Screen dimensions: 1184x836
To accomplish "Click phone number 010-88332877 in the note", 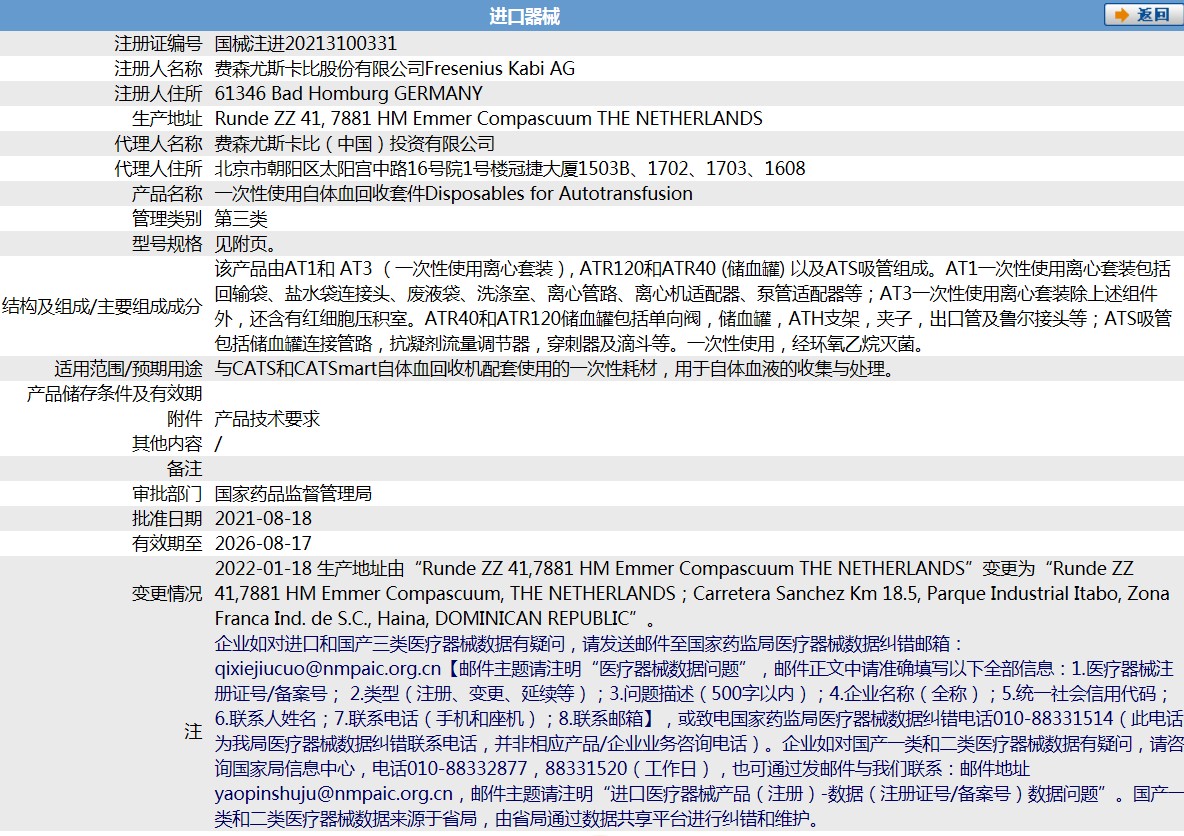I will [467, 769].
